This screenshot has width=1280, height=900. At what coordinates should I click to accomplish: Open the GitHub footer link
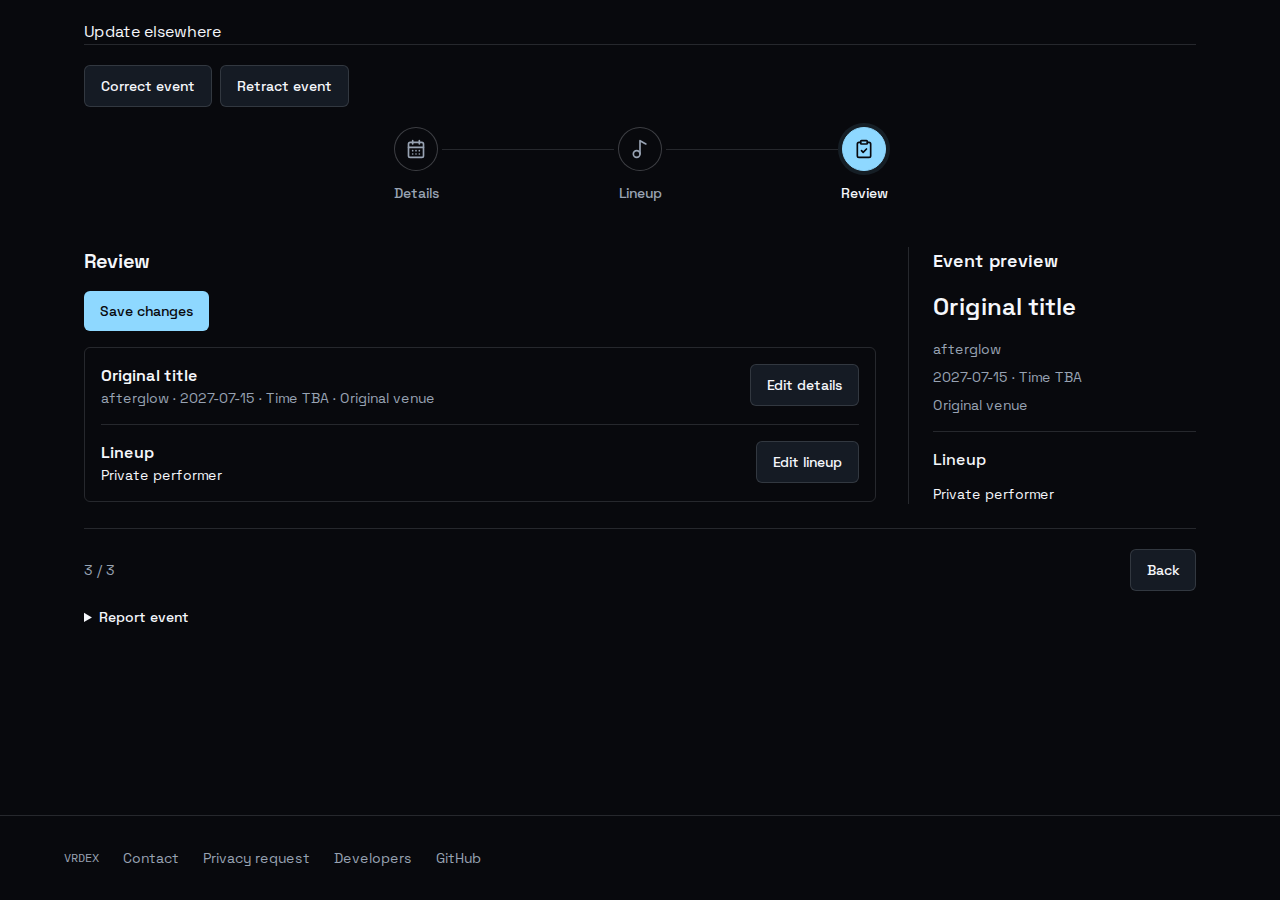pos(458,858)
